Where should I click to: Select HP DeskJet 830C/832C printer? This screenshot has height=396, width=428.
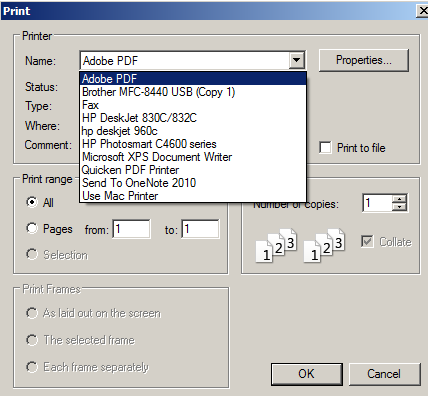click(x=193, y=118)
